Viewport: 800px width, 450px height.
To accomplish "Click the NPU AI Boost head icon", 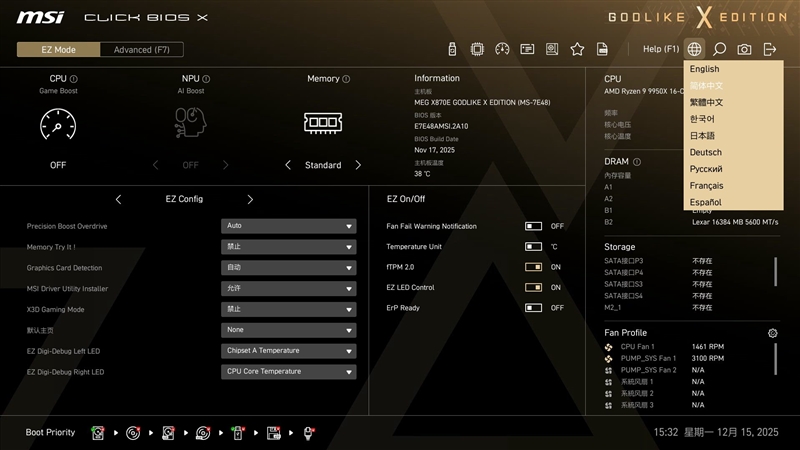I will point(190,122).
